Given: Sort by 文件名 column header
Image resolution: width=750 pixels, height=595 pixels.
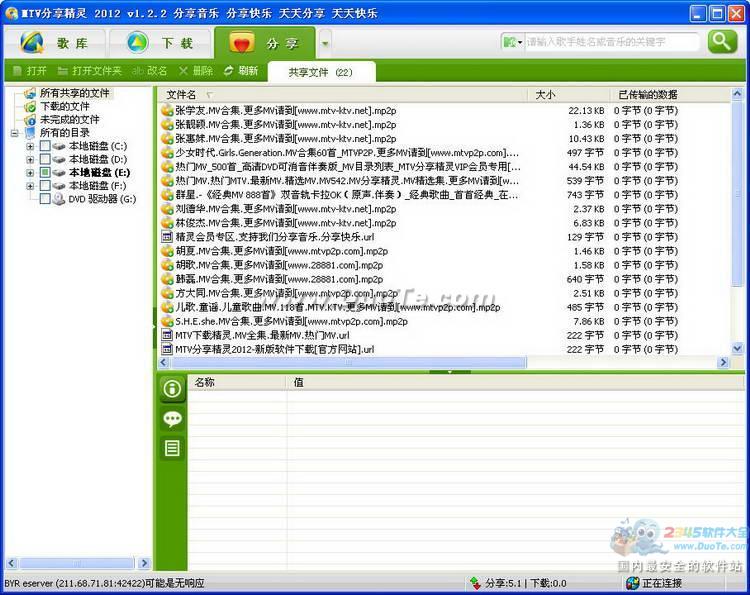Looking at the screenshot, I should [x=342, y=95].
